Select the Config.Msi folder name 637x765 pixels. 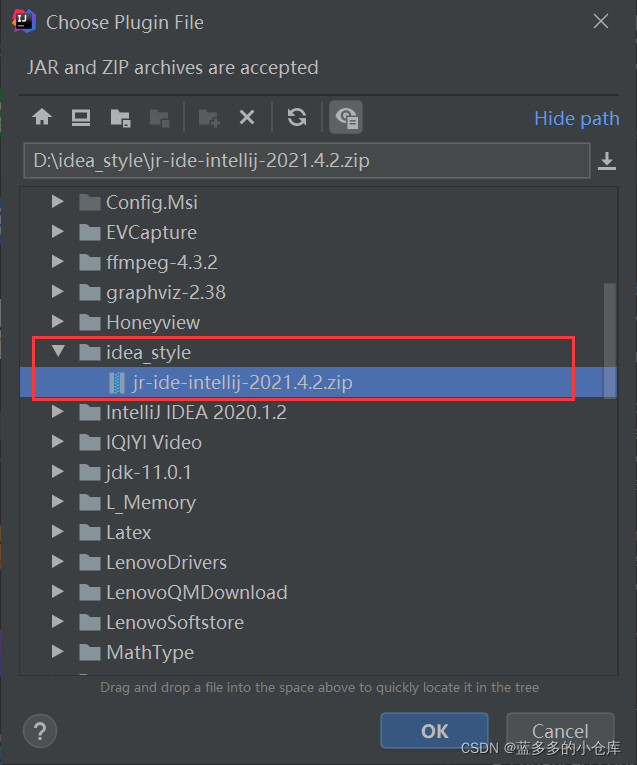152,202
